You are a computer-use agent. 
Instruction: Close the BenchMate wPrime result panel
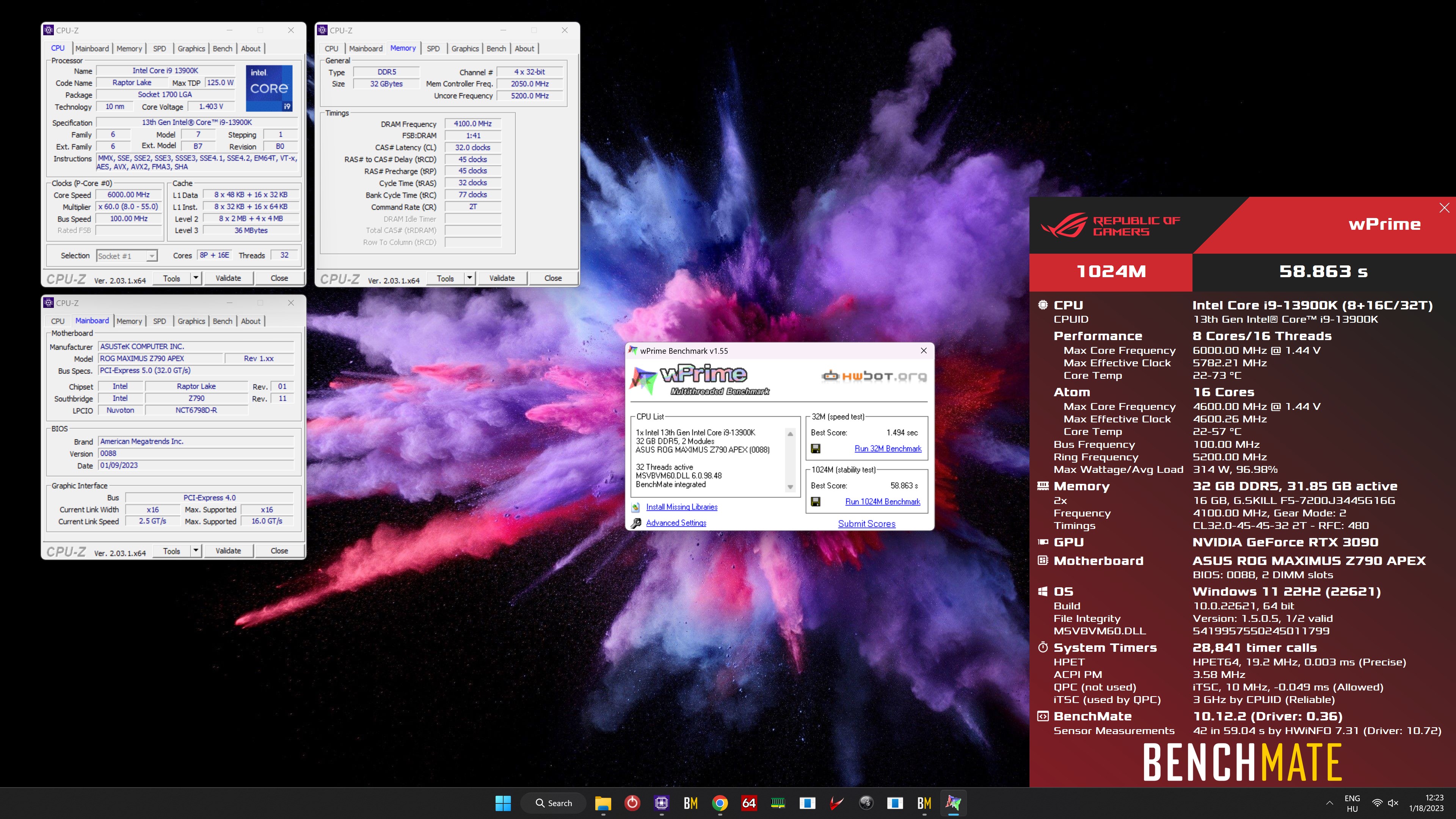click(1444, 208)
